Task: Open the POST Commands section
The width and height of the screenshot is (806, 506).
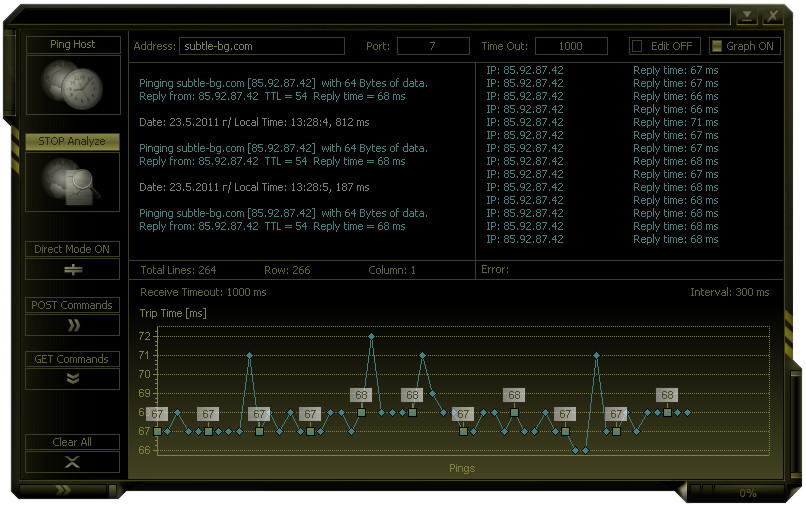Action: click(x=72, y=305)
